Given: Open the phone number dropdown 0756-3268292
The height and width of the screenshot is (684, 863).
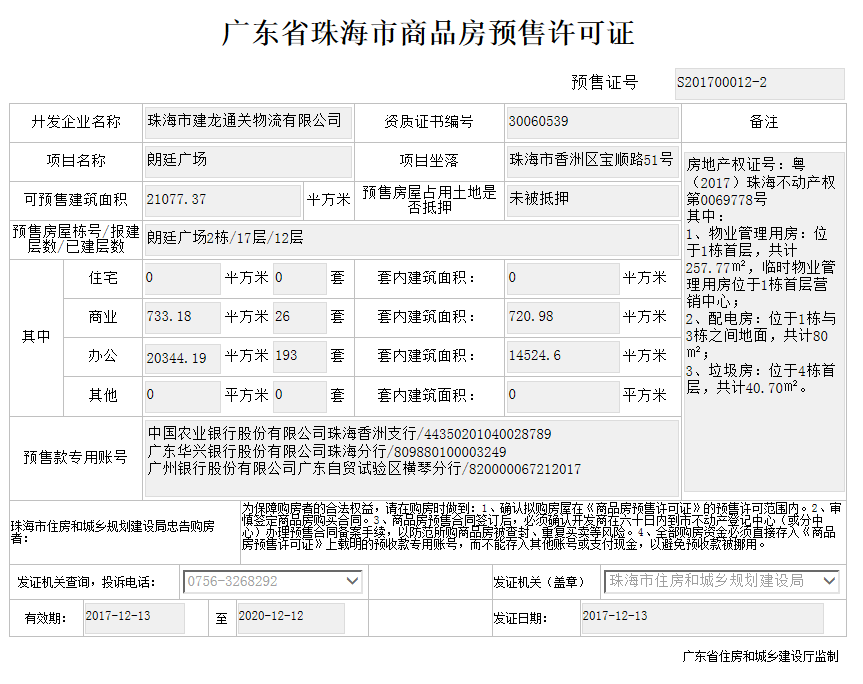Looking at the screenshot, I should coord(273,581).
